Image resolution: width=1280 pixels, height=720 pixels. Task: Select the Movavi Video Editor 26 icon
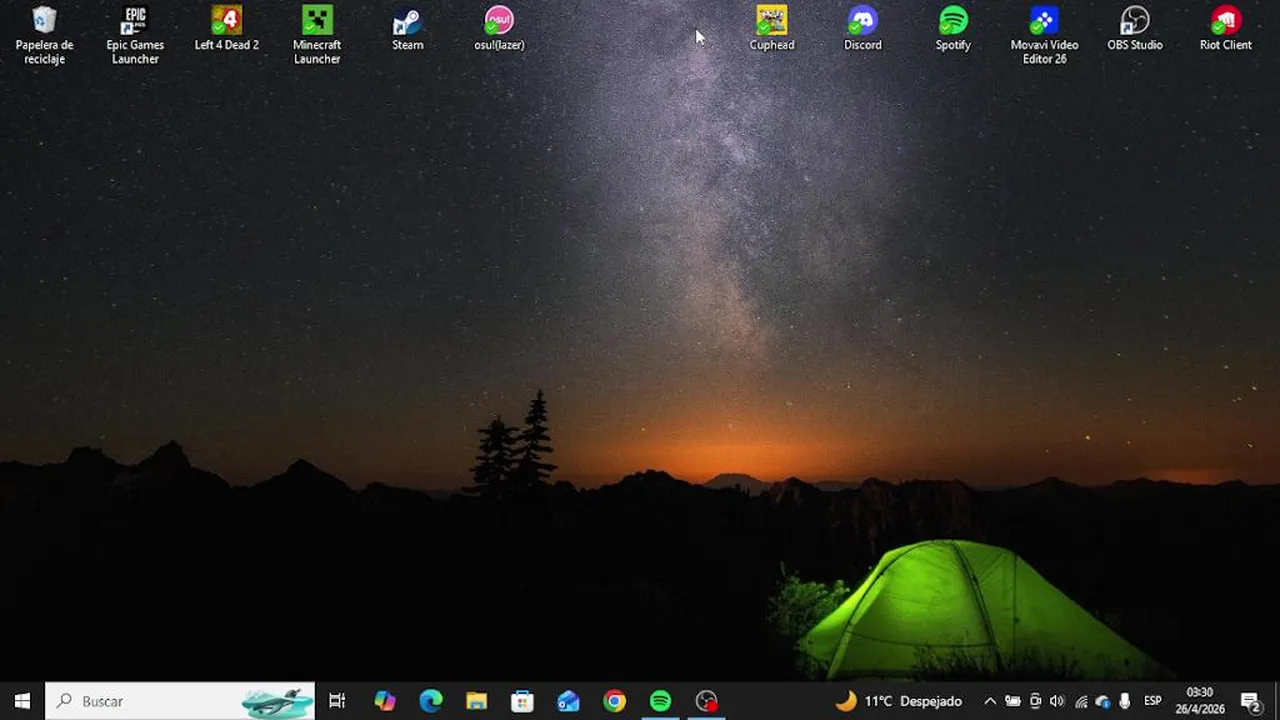coord(1044,35)
